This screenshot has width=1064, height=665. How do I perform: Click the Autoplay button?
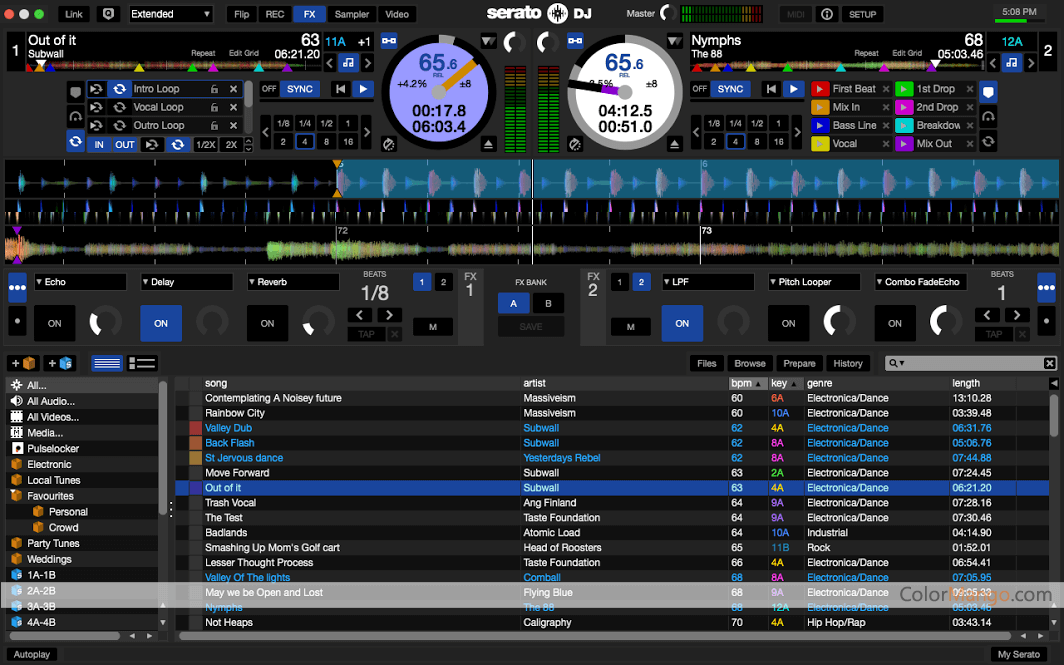(x=33, y=654)
